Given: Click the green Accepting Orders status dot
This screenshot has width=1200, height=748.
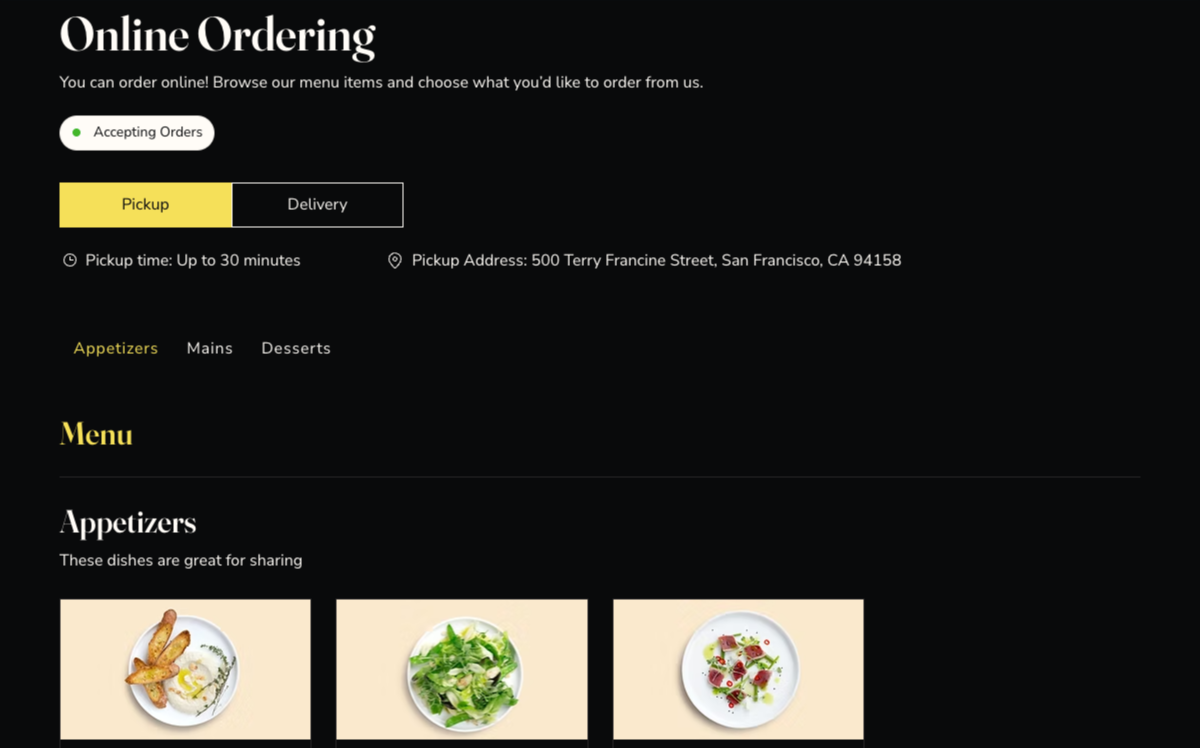Looking at the screenshot, I should 77,132.
